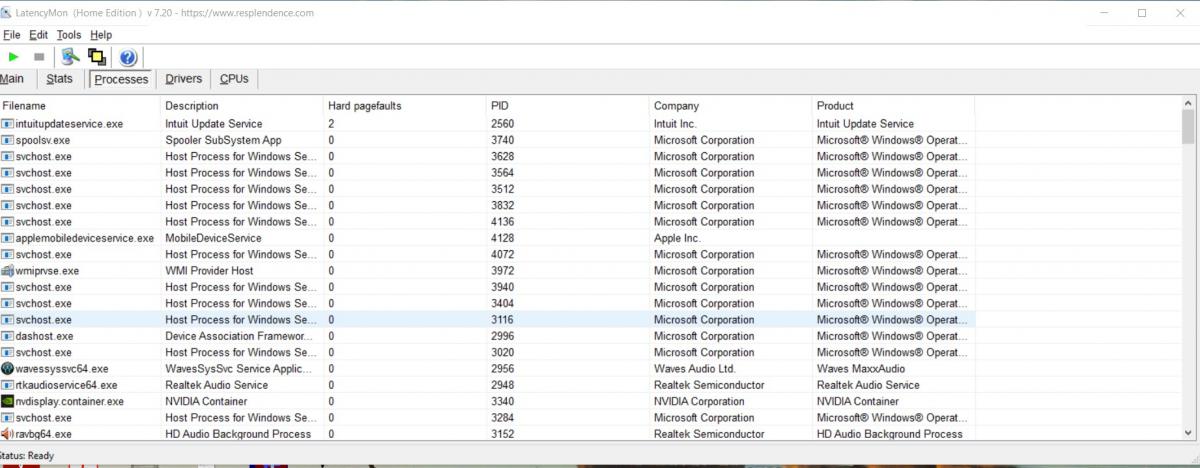Image resolution: width=1200 pixels, height=468 pixels.
Task: Switch to the CPUs tab
Action: click(235, 79)
